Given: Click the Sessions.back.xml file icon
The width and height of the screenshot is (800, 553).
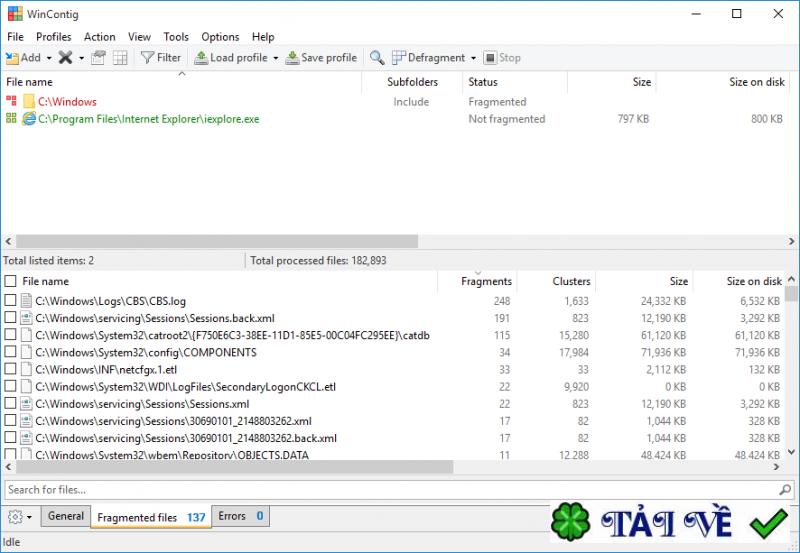Looking at the screenshot, I should coord(26,318).
